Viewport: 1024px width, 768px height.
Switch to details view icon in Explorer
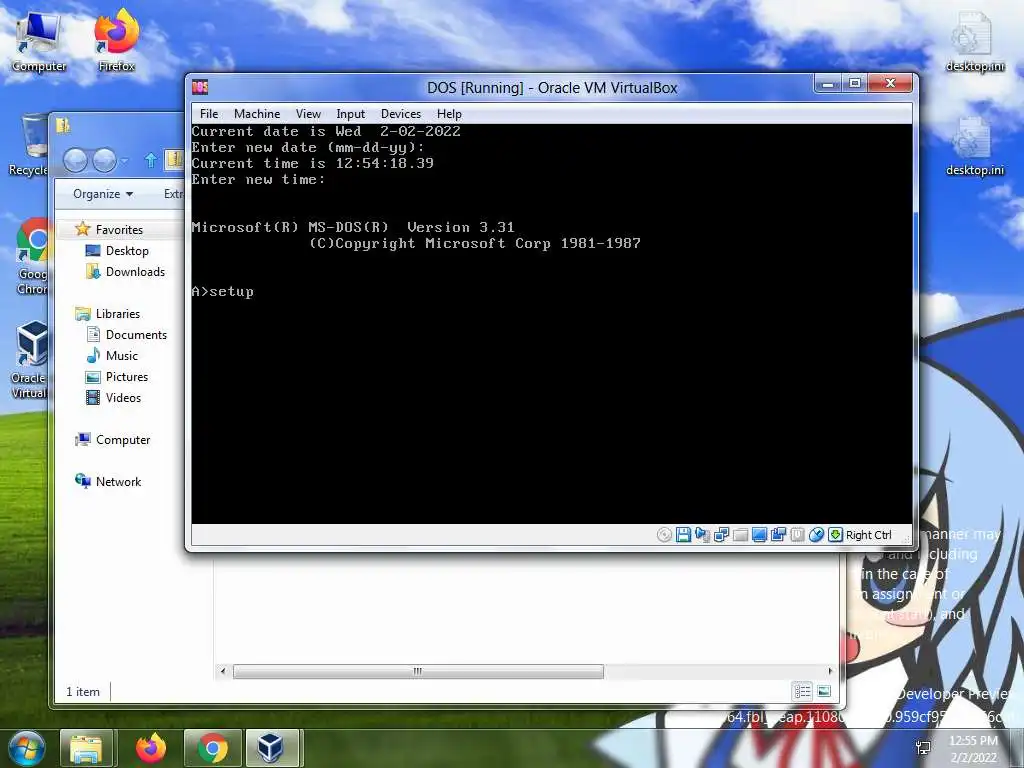point(803,691)
